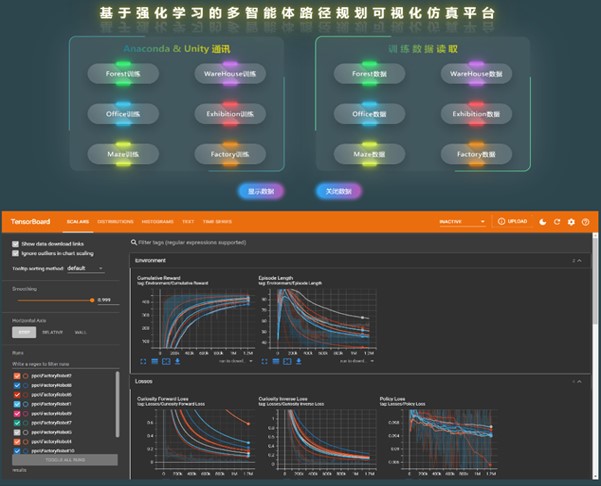
Task: Reload TensorBoard data with the refresh icon
Action: click(x=557, y=222)
